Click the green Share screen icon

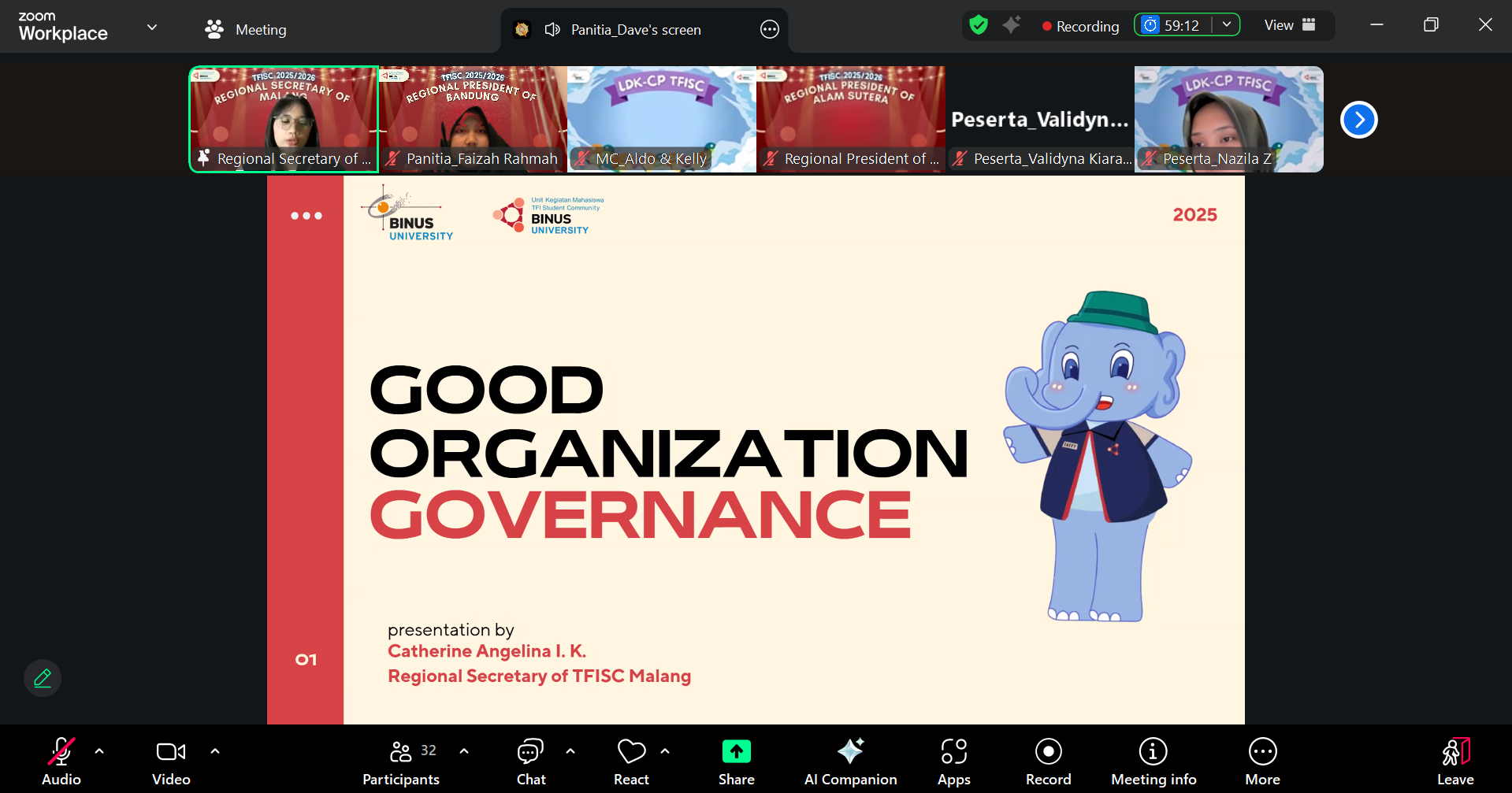coord(736,752)
